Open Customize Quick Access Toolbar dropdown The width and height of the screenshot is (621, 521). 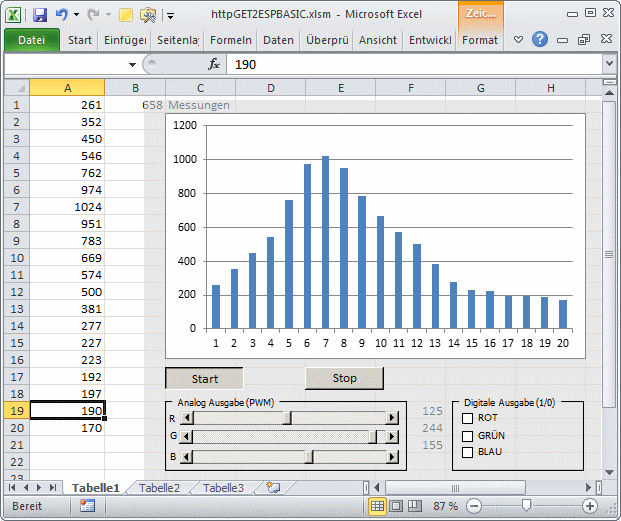(170, 16)
